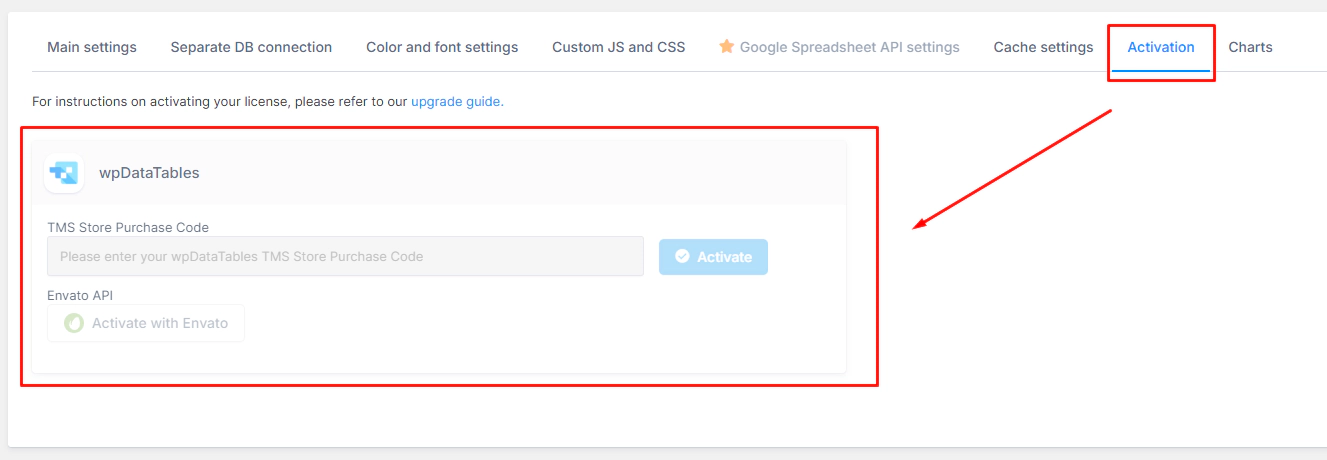The width and height of the screenshot is (1327, 460).
Task: Go to the Charts tab
Action: coord(1250,47)
